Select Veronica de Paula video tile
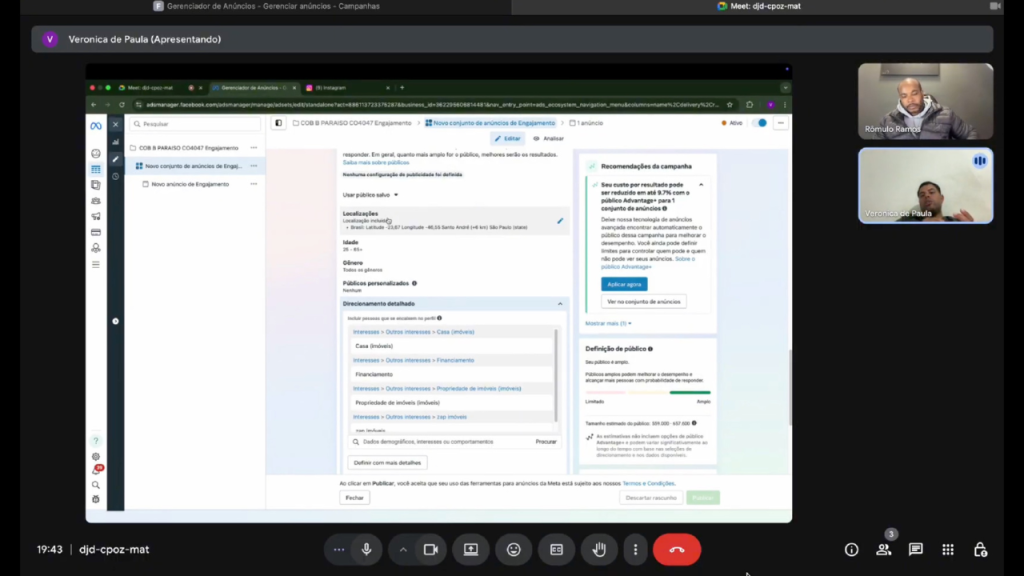Screen dimensions: 1024x576 925,186
